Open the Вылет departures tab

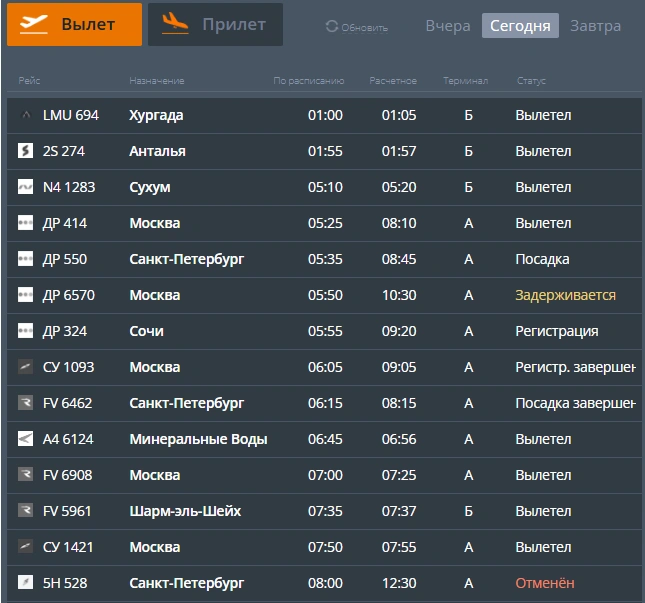[74, 24]
